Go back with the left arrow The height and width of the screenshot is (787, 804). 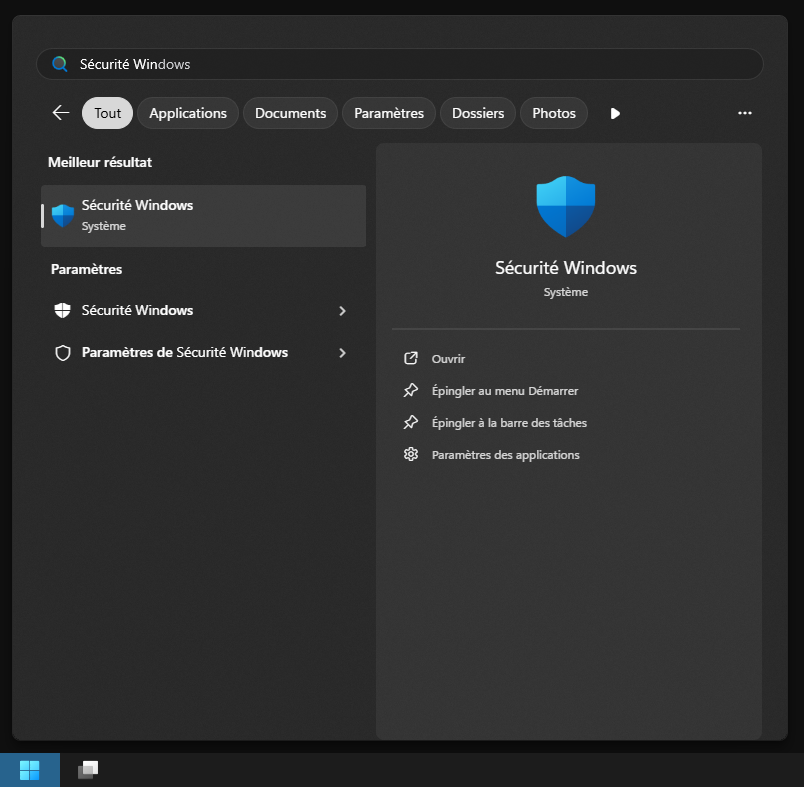(x=61, y=113)
